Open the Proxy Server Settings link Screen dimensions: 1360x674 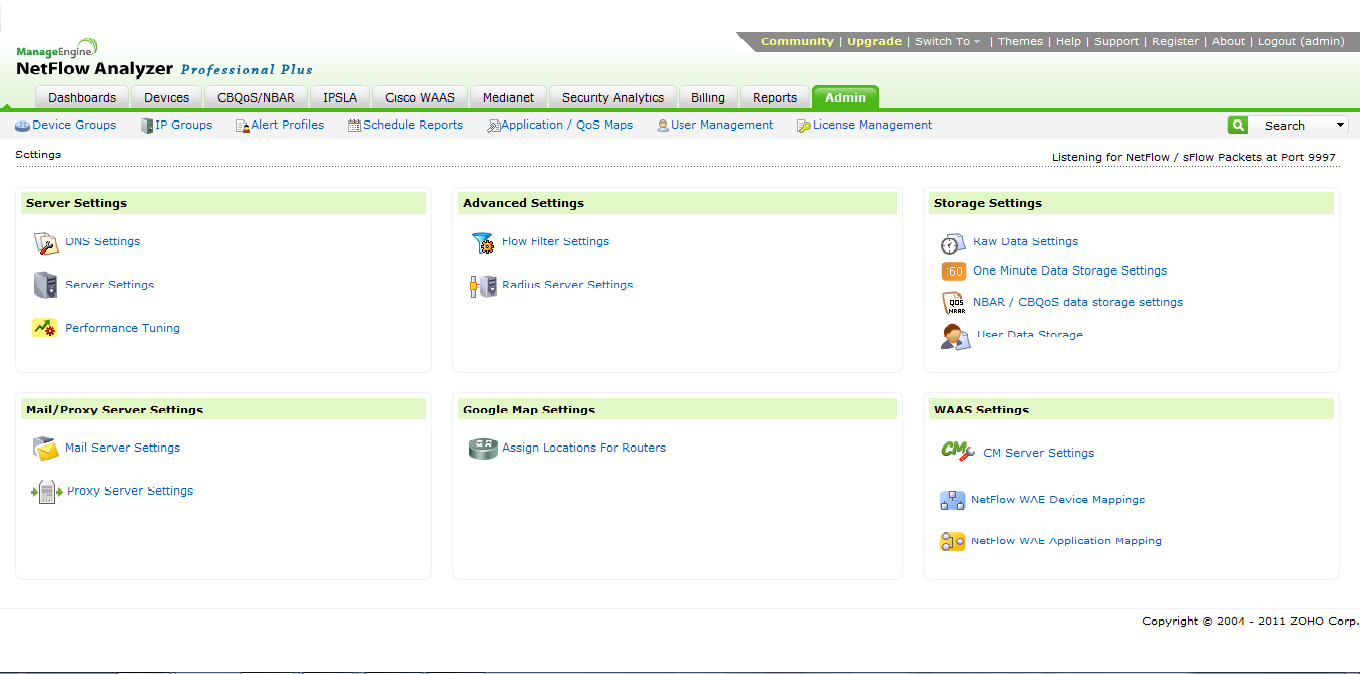tap(130, 491)
